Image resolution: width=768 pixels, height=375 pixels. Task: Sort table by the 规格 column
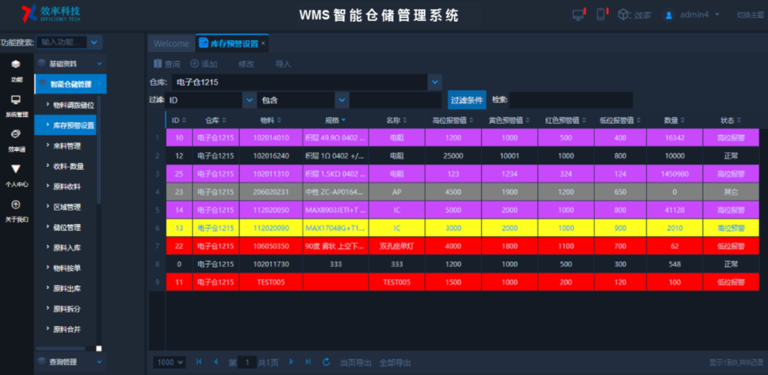(336, 120)
